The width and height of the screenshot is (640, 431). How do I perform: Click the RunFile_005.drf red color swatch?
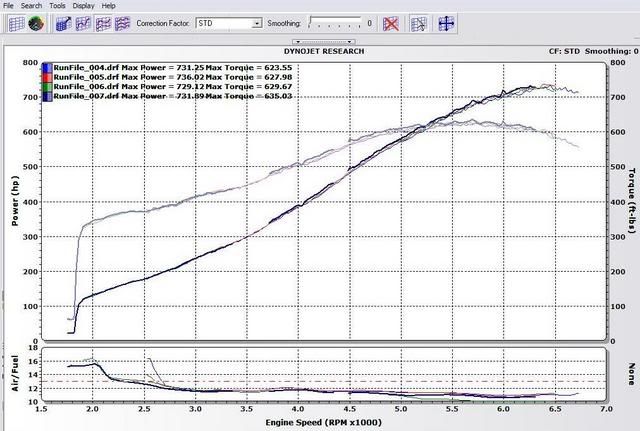tap(47, 77)
